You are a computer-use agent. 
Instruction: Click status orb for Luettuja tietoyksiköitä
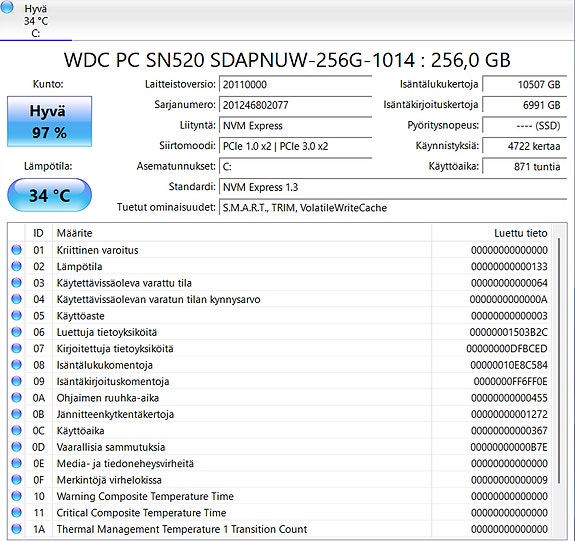(x=17, y=332)
